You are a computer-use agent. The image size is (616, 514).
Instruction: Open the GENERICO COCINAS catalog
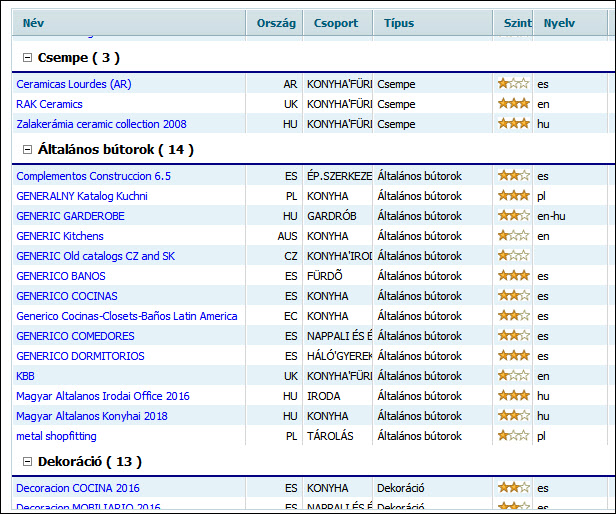point(67,296)
